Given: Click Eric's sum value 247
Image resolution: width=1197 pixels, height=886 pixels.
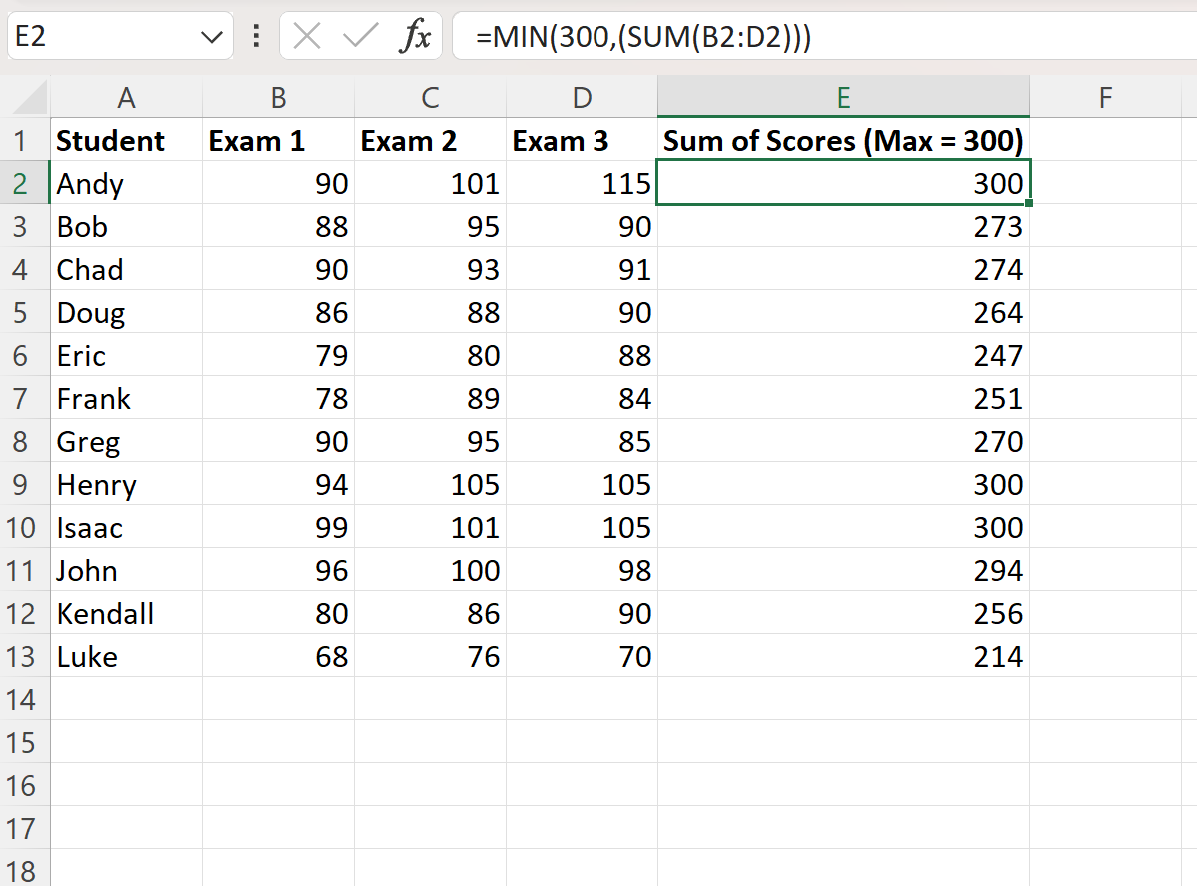Looking at the screenshot, I should pyautogui.click(x=844, y=356).
